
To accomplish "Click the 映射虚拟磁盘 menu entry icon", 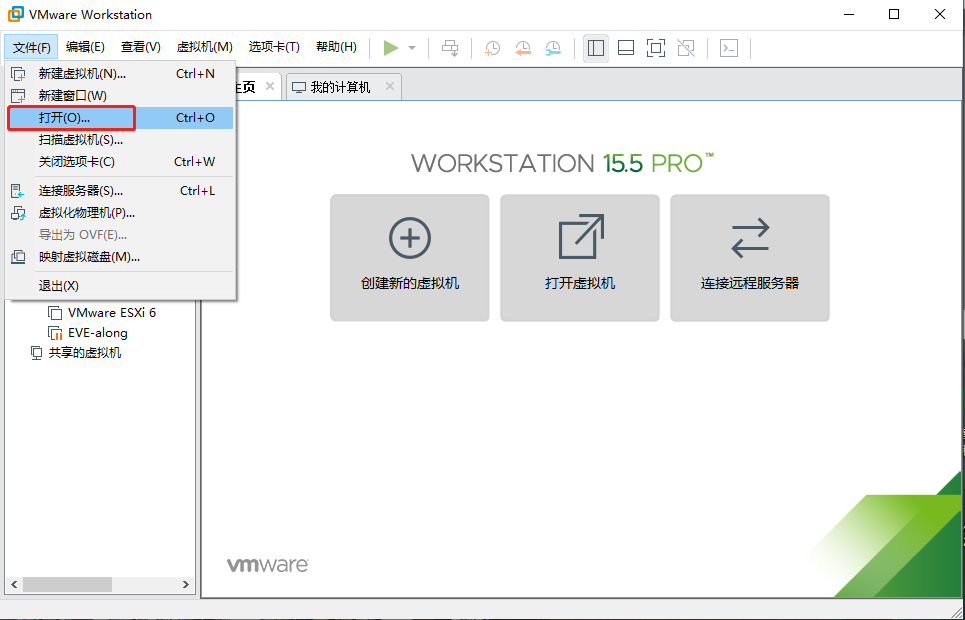I will click(18, 257).
